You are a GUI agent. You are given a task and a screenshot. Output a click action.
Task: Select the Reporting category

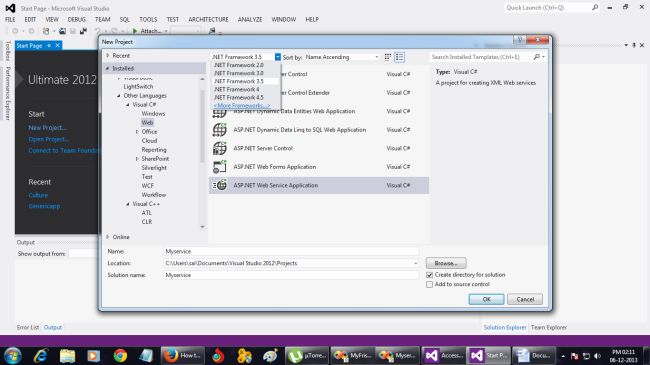point(154,150)
